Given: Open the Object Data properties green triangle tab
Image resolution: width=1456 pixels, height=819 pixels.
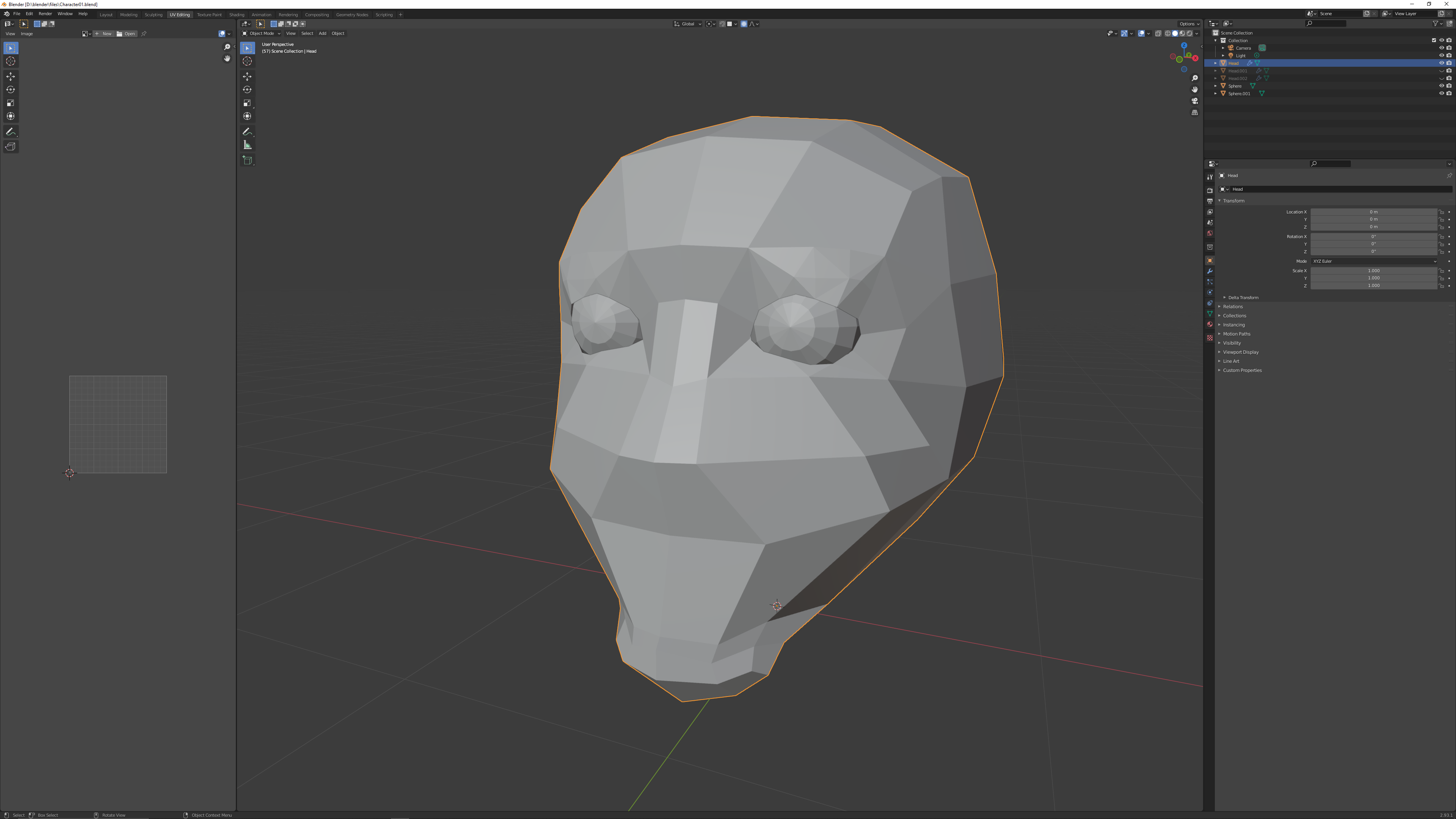Looking at the screenshot, I should coord(1210,314).
